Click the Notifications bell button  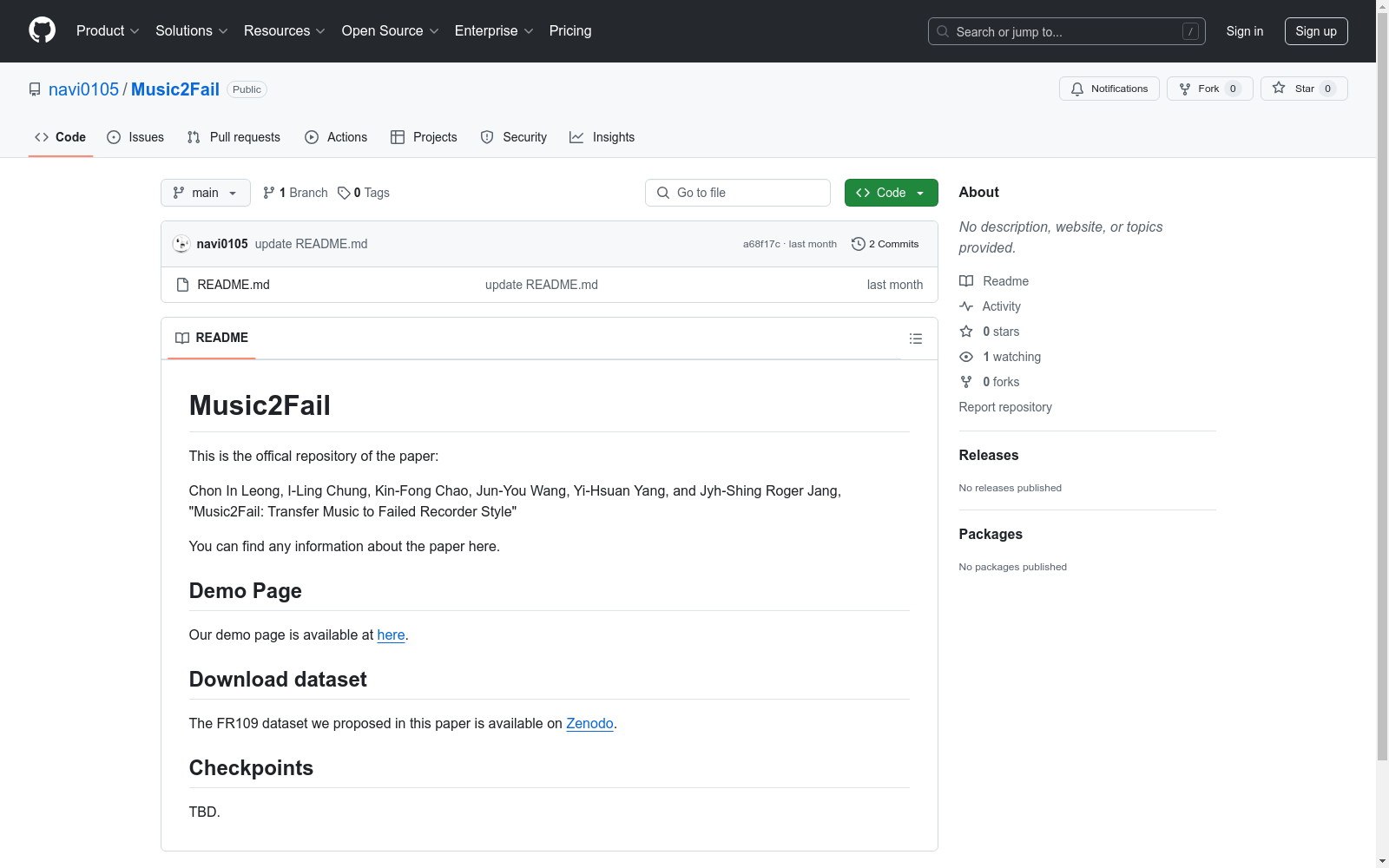coord(1109,89)
